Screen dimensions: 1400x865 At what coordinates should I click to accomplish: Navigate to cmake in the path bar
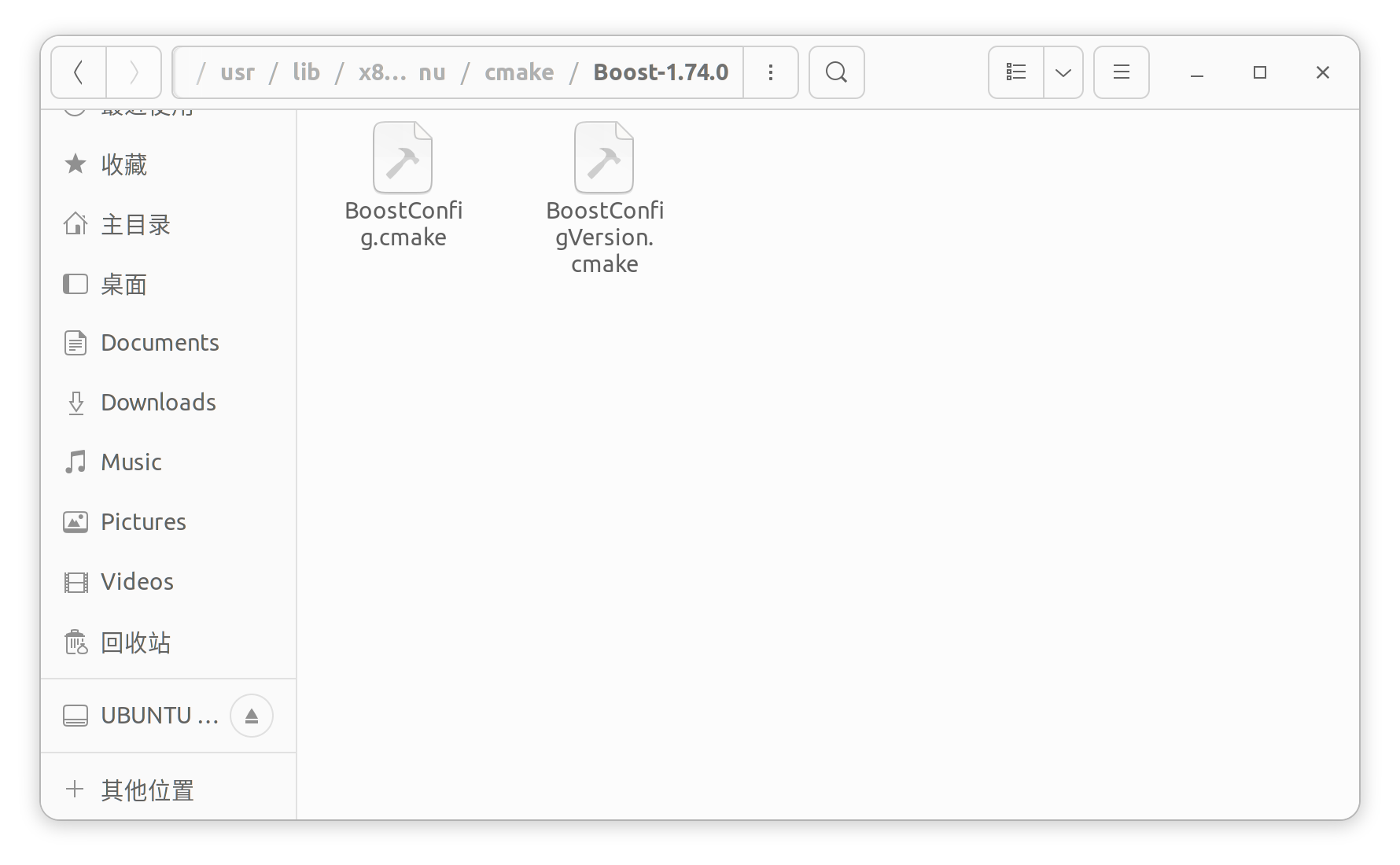(x=519, y=72)
